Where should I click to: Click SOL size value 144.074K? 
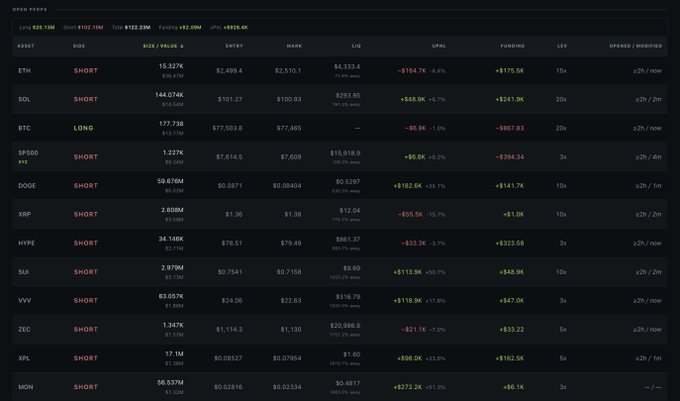[x=169, y=95]
